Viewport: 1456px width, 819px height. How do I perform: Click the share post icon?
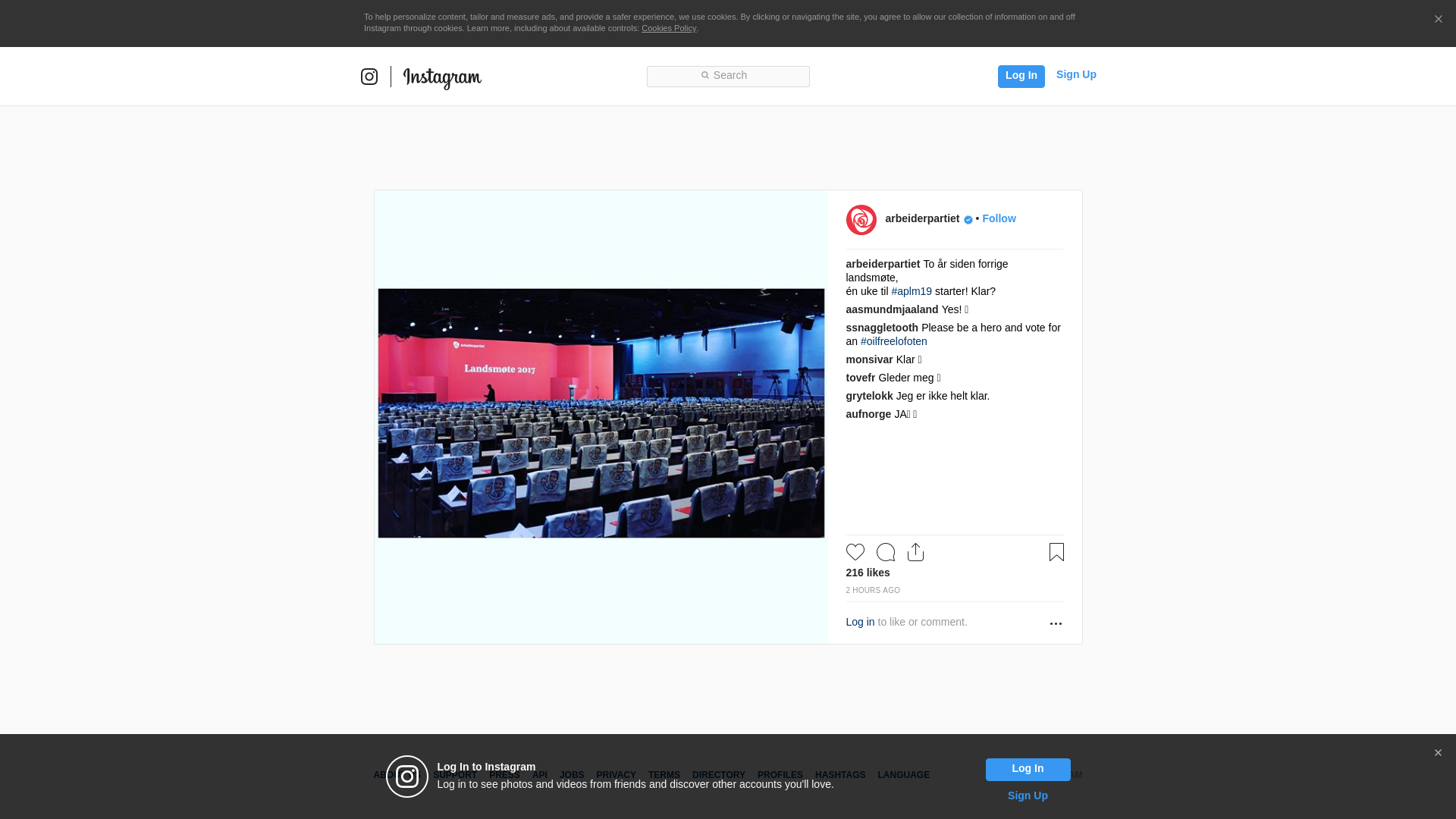[x=915, y=552]
